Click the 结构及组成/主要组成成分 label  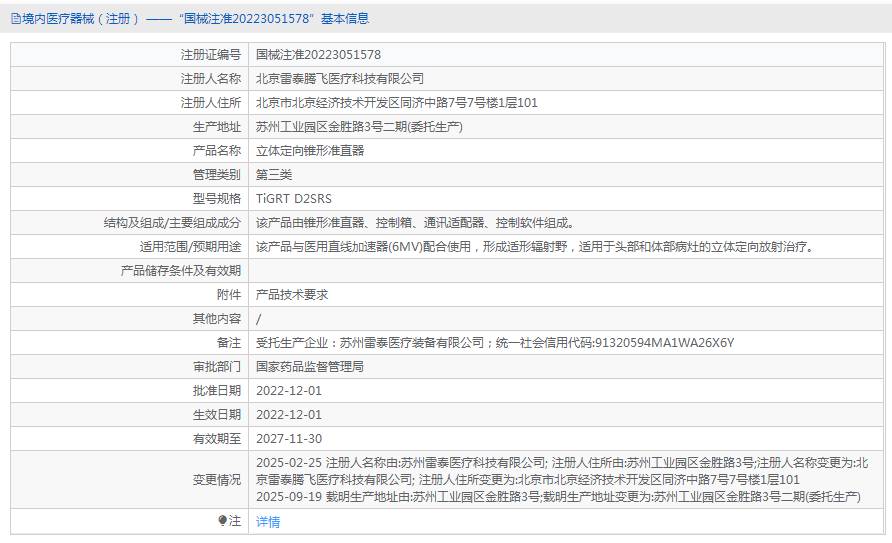click(172, 222)
